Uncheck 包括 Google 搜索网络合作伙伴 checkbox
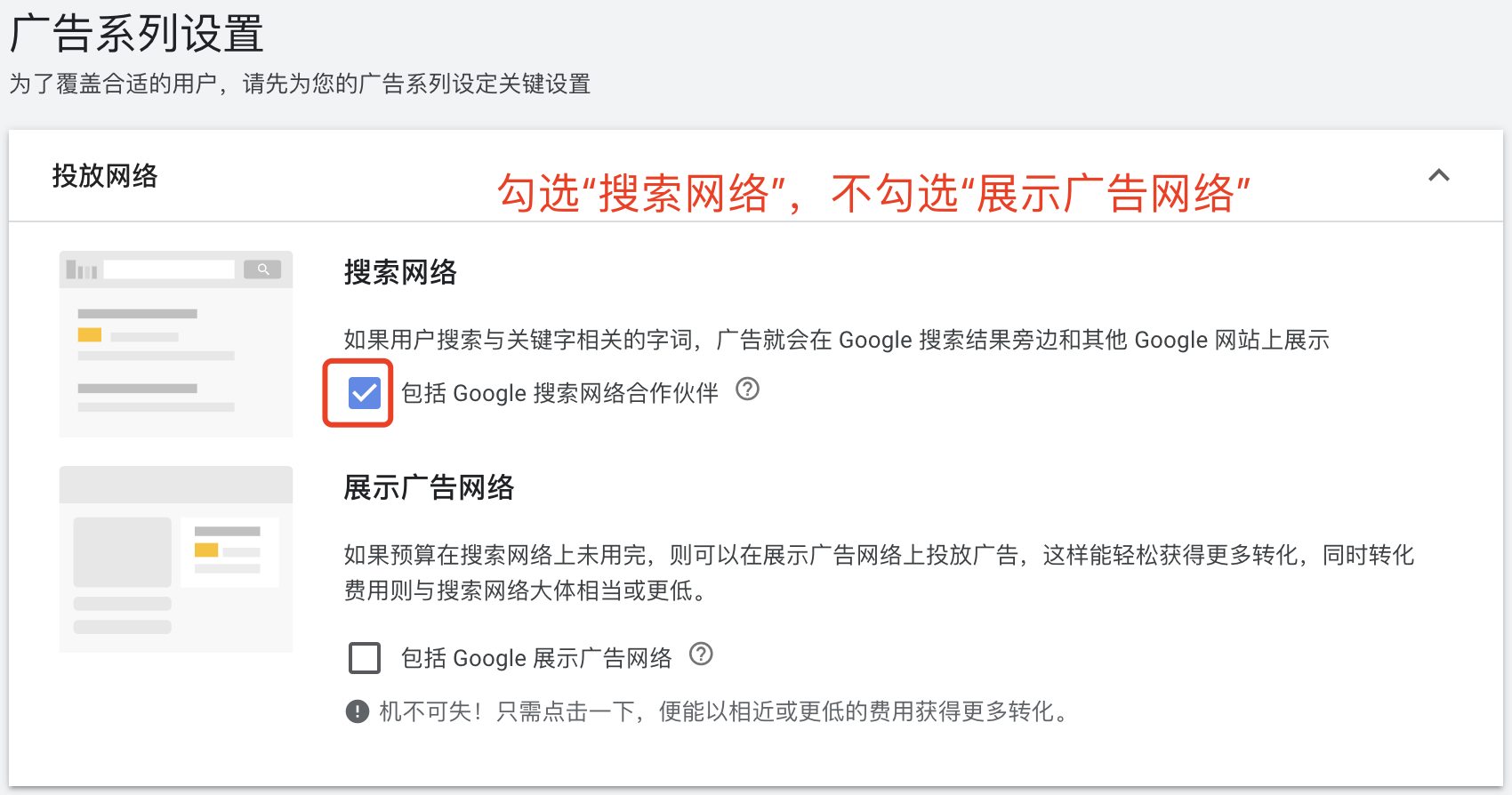1512x795 pixels. (x=365, y=392)
